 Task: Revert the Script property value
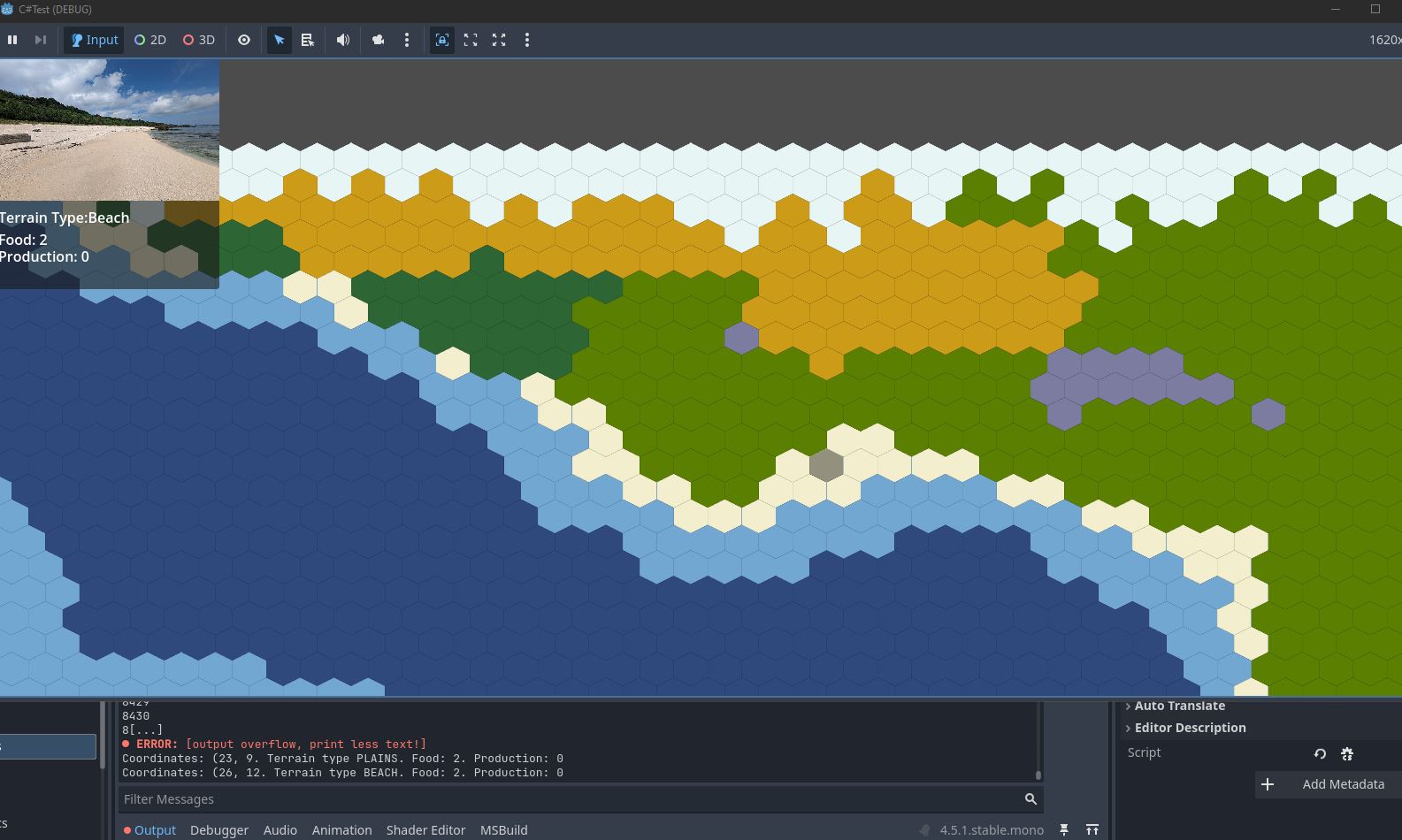(1320, 754)
